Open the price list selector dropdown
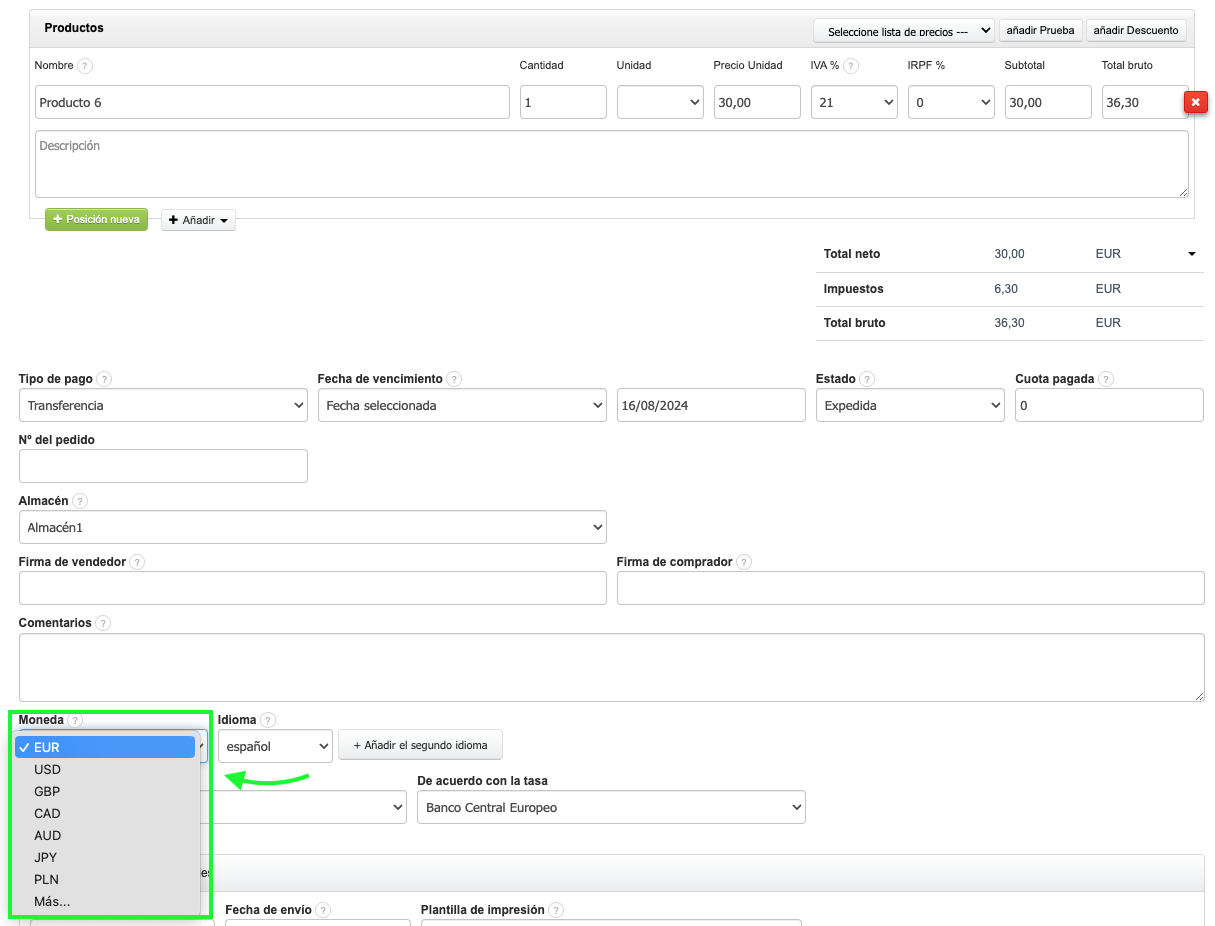Viewport: 1215px width, 926px height. pyautogui.click(x=904, y=31)
